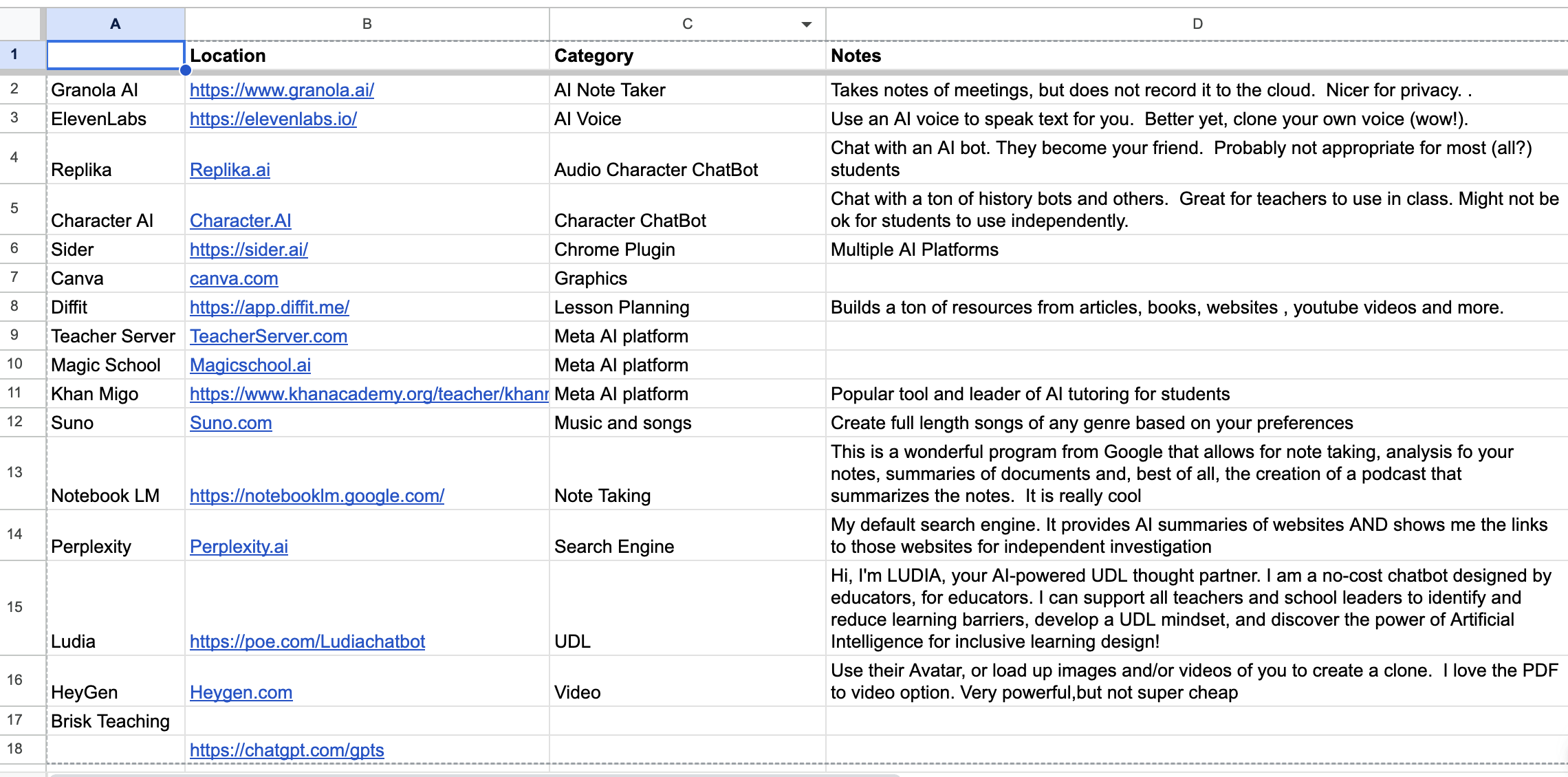Screen dimensions: 1568x777
Task: Select the Multiple AI Platforms note
Action: click(x=1197, y=250)
